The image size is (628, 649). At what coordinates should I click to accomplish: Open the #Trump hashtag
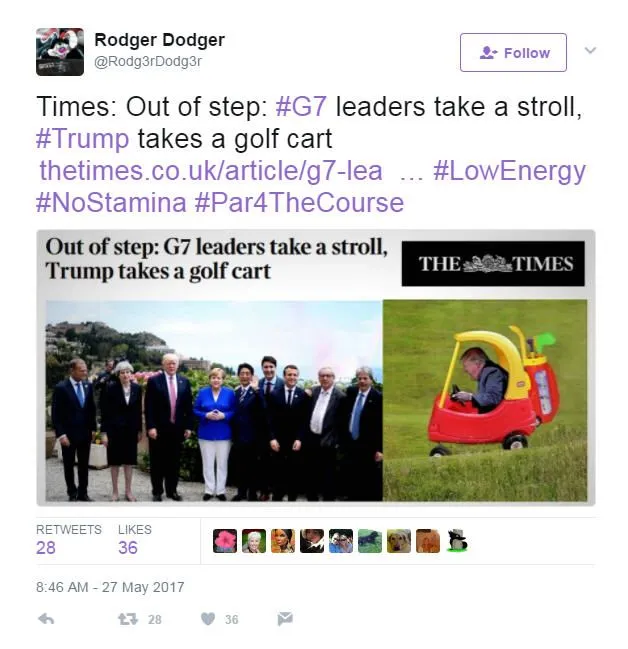(82, 138)
